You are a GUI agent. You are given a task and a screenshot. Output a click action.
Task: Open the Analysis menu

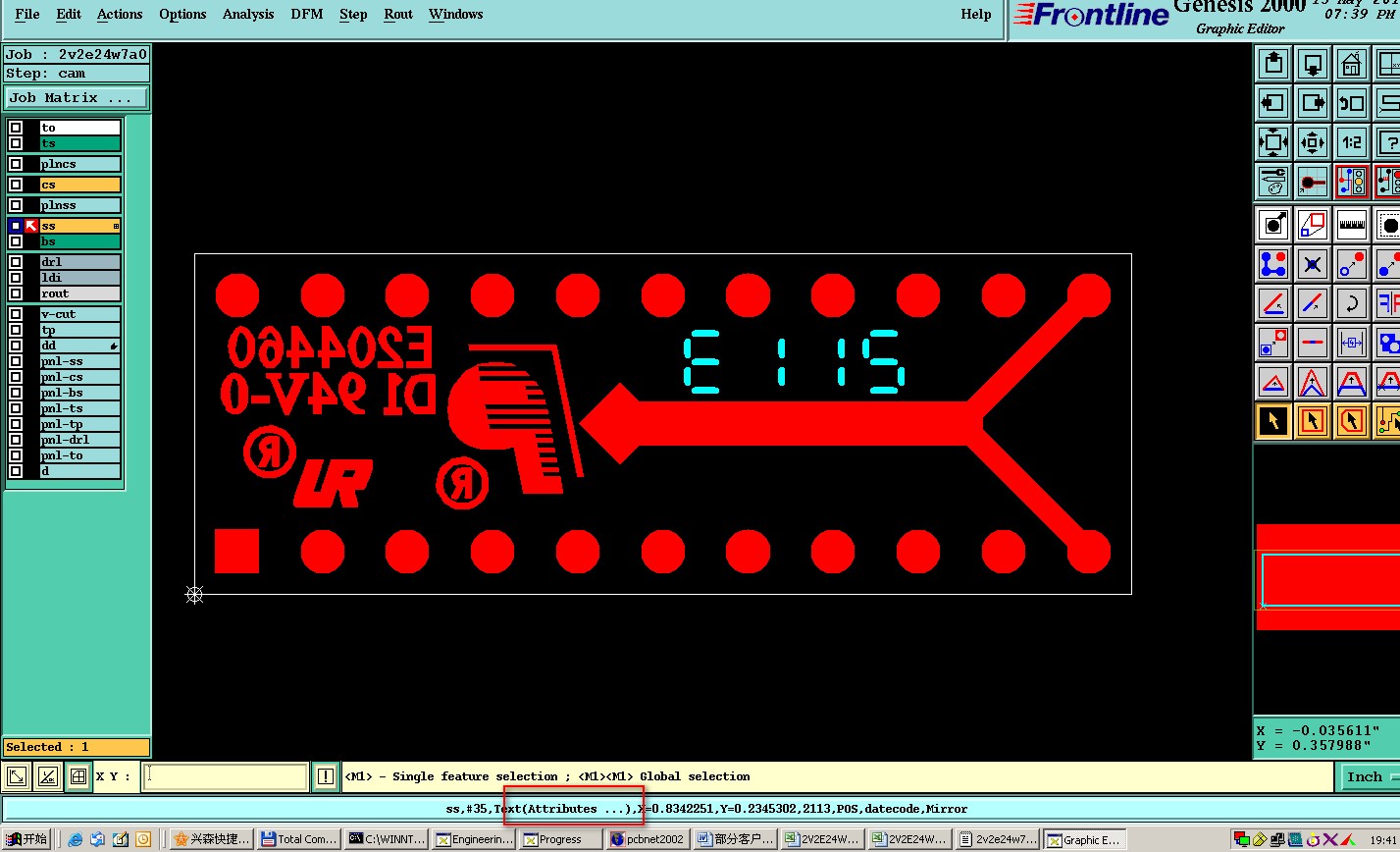[x=248, y=15]
